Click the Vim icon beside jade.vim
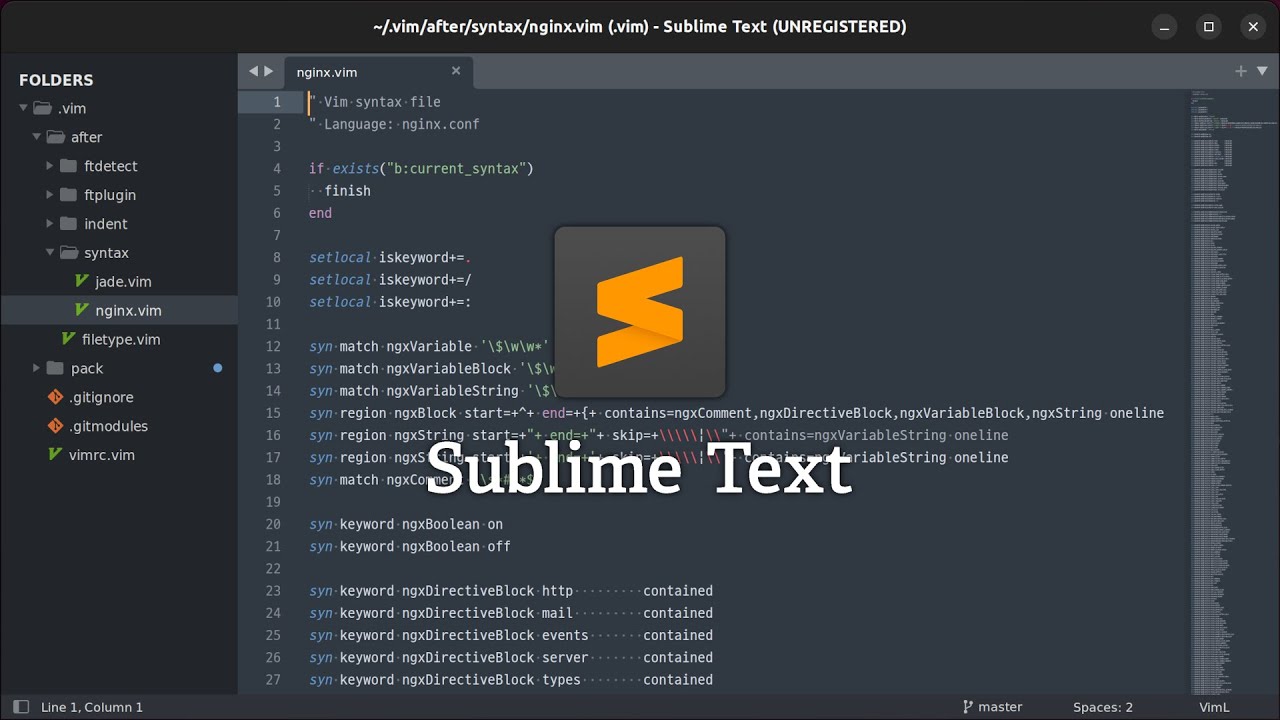 82,282
